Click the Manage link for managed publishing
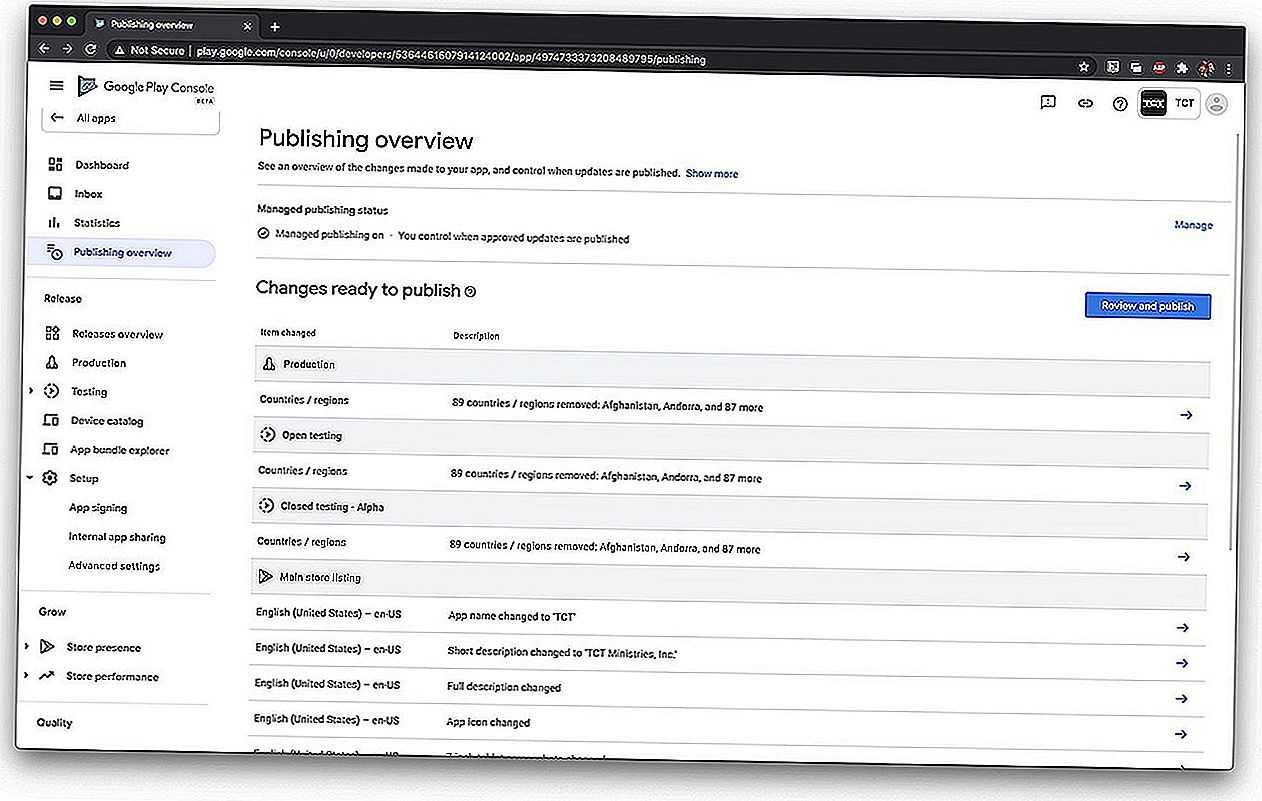This screenshot has height=801, width=1262. [x=1193, y=225]
